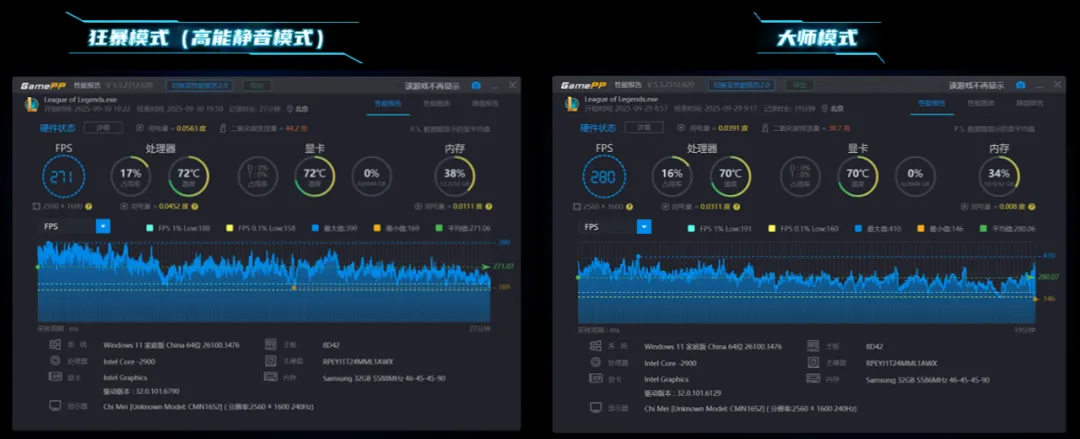Click the camera screenshot icon in the 280 FPS report
The width and height of the screenshot is (1080, 439).
(1021, 85)
